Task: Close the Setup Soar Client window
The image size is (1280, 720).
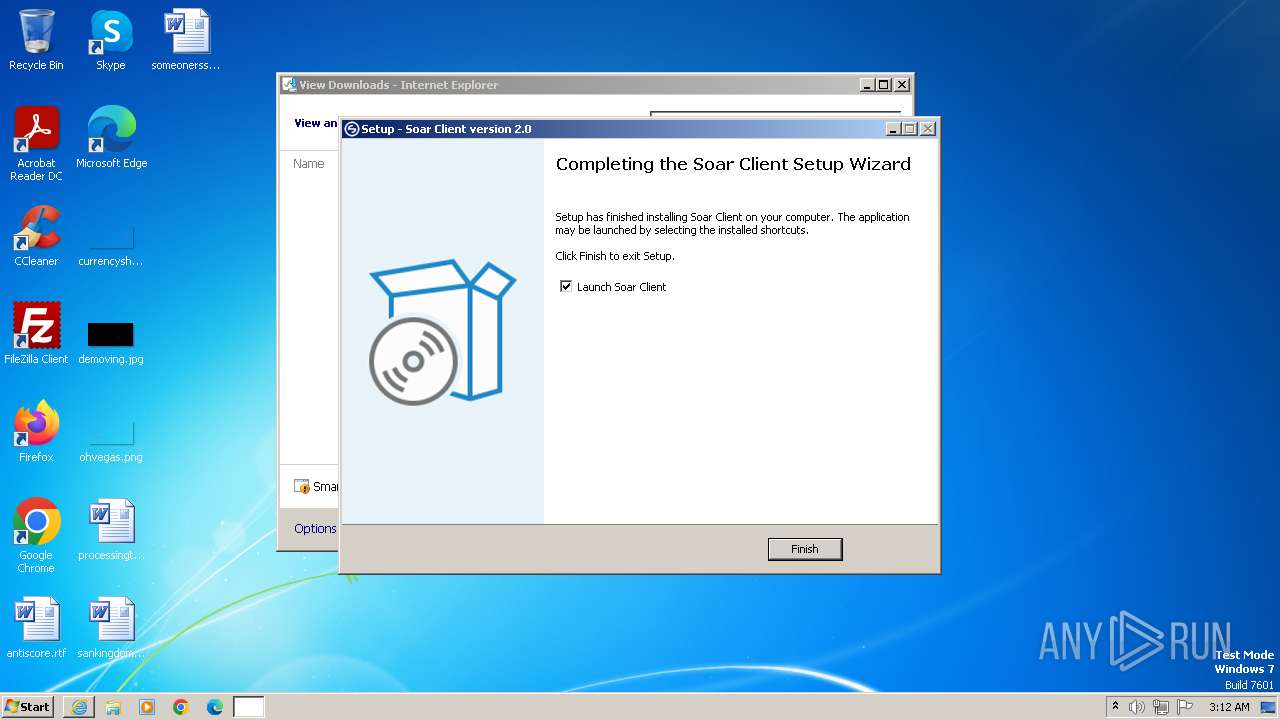Action: coord(928,129)
